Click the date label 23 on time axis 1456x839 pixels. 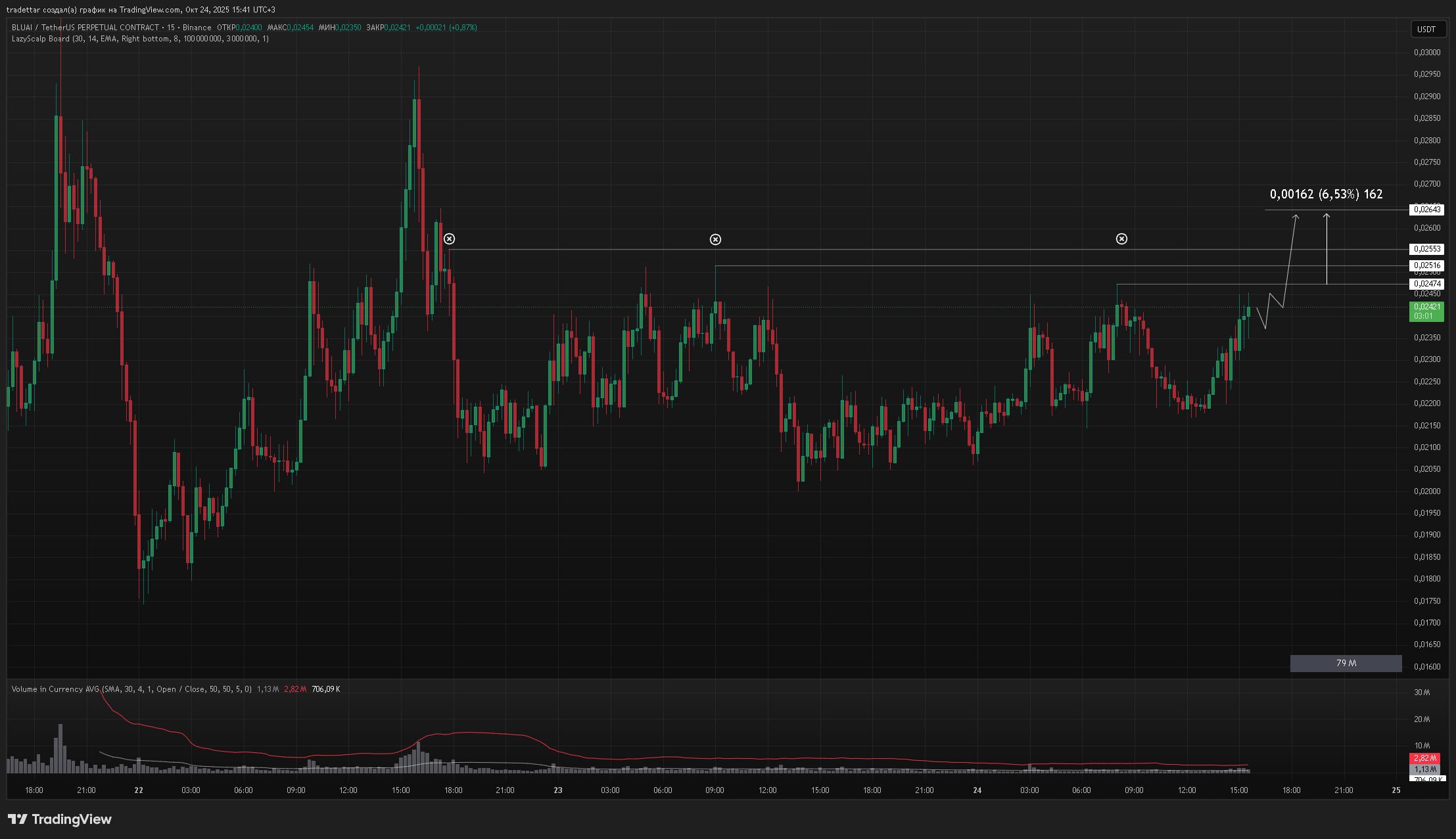pyautogui.click(x=557, y=790)
